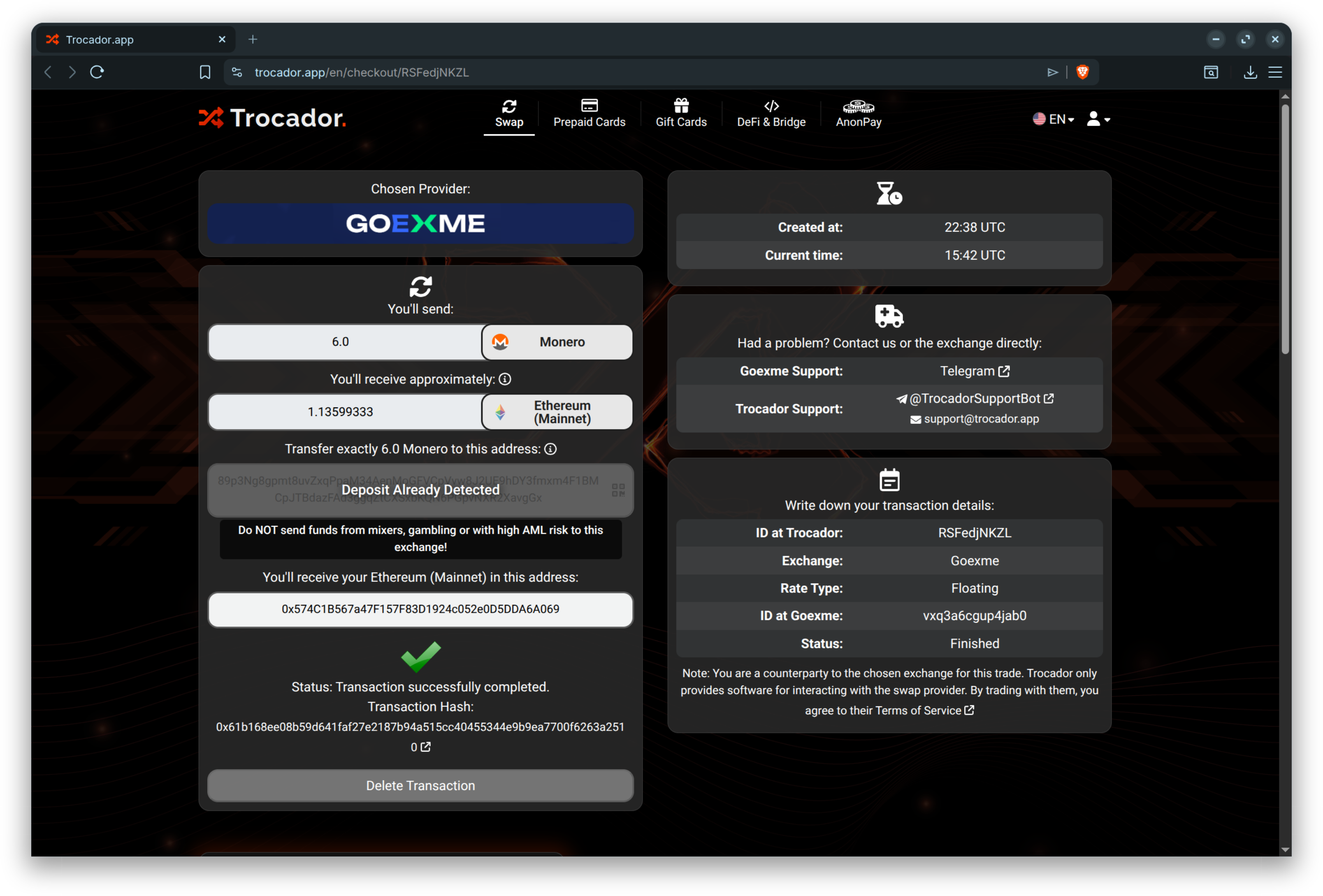
Task: Click the receive amount field 1.13599333
Action: tap(345, 411)
